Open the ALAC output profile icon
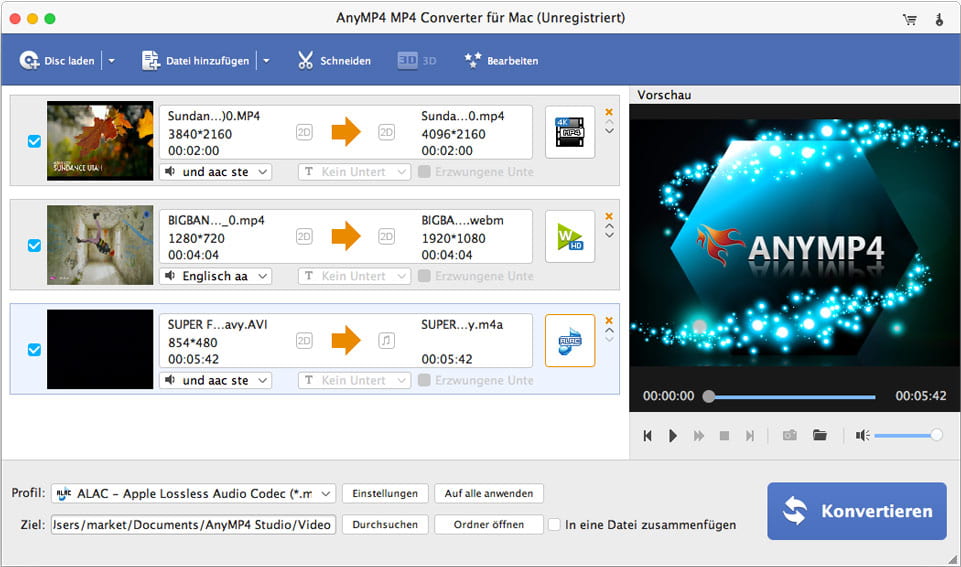 pyautogui.click(x=570, y=341)
